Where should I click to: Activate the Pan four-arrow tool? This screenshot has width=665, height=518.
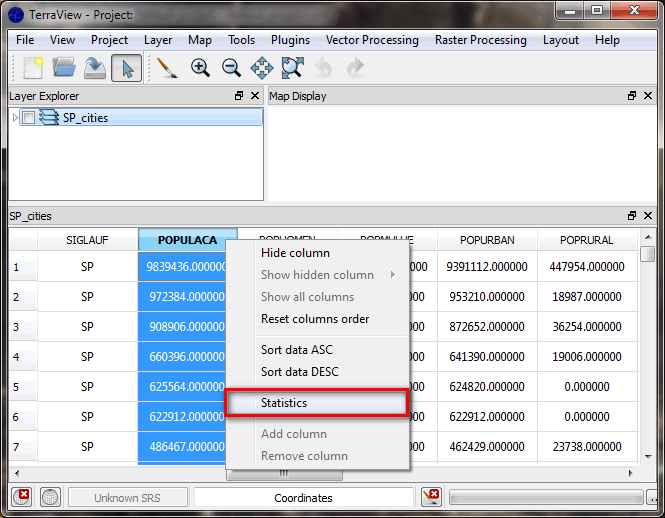pyautogui.click(x=262, y=68)
